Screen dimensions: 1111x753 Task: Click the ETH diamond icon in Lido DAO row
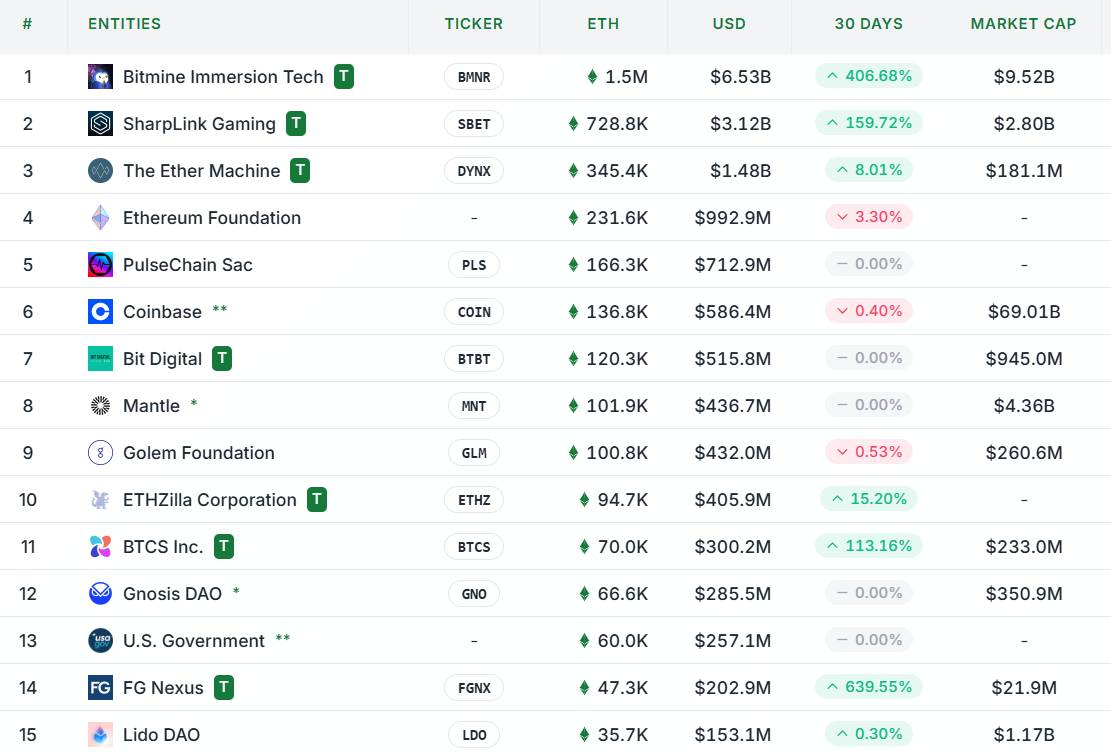[x=585, y=735]
